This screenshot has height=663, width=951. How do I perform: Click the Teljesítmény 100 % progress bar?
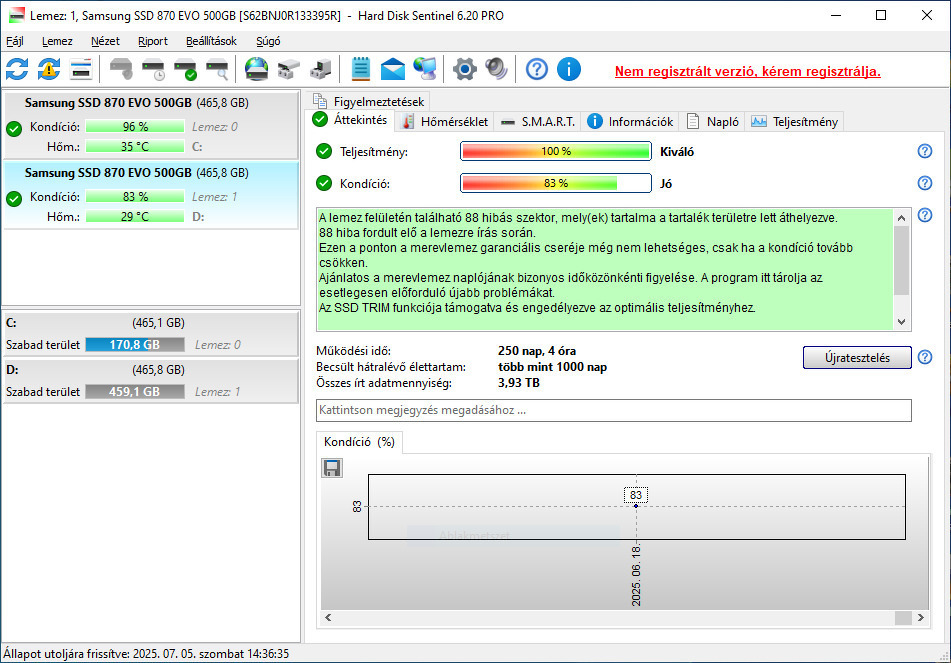pyautogui.click(x=556, y=151)
